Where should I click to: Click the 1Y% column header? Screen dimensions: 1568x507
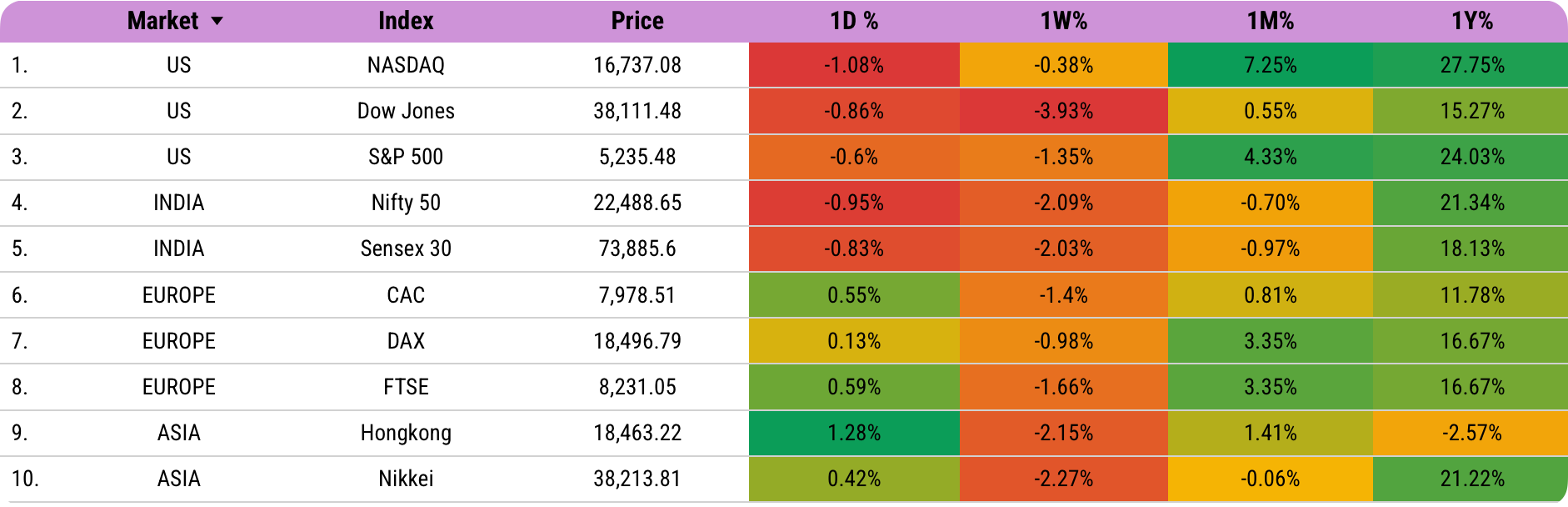click(1472, 22)
